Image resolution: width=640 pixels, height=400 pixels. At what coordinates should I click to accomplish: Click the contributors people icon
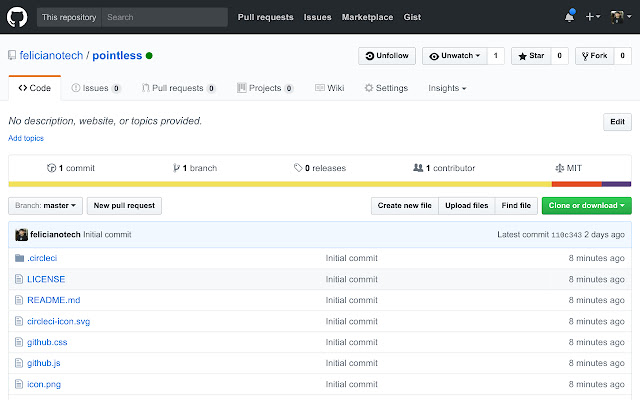tap(418, 168)
